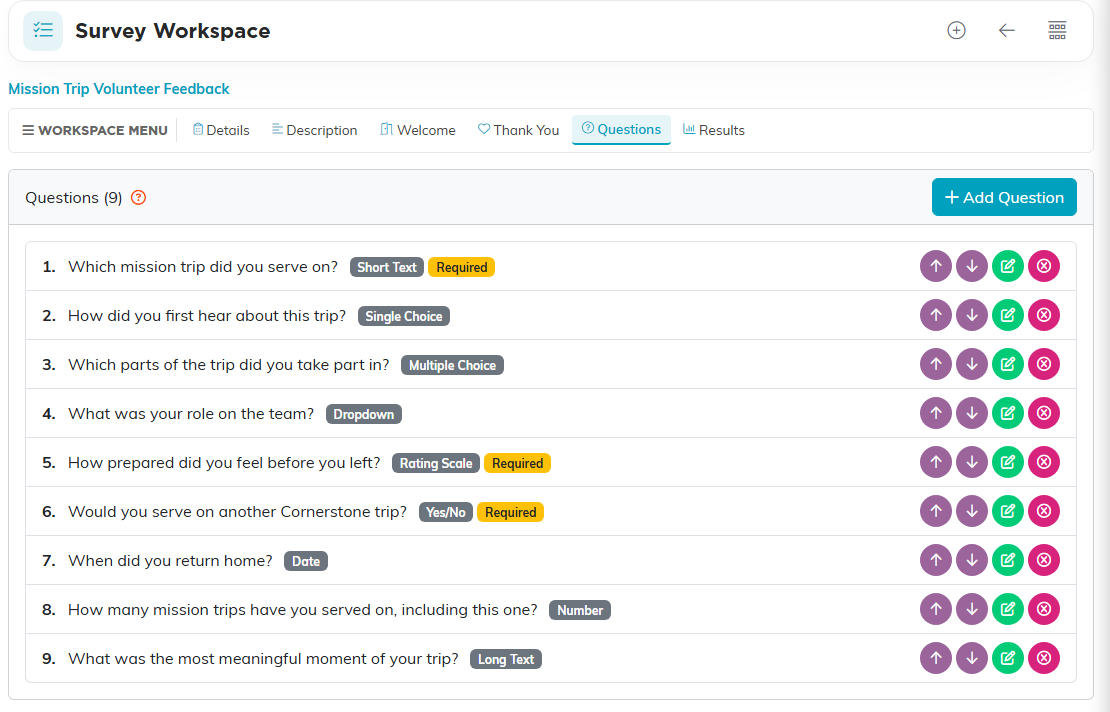Click the Dropdown type badge on question 4
The width and height of the screenshot is (1110, 712).
[x=364, y=414]
